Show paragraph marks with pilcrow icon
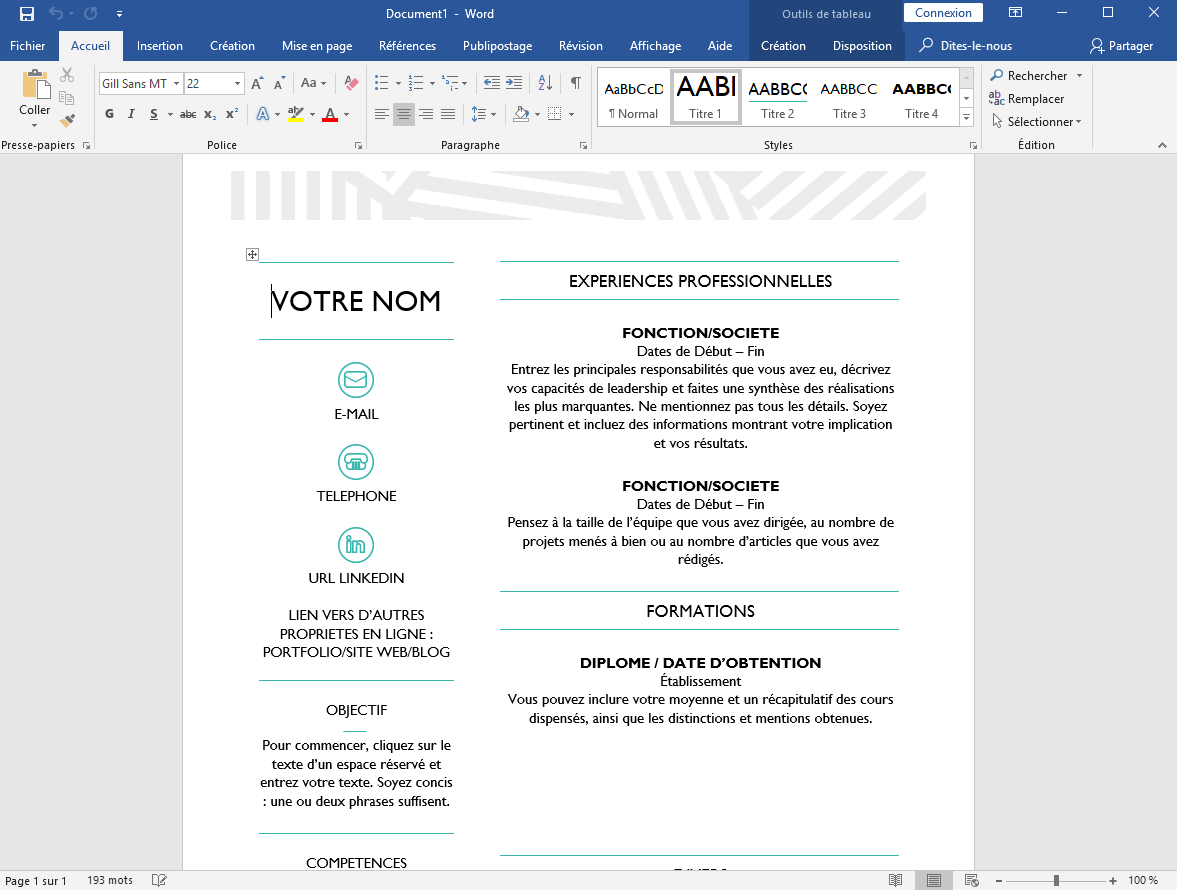Viewport: 1177px width, 890px height. click(x=575, y=83)
